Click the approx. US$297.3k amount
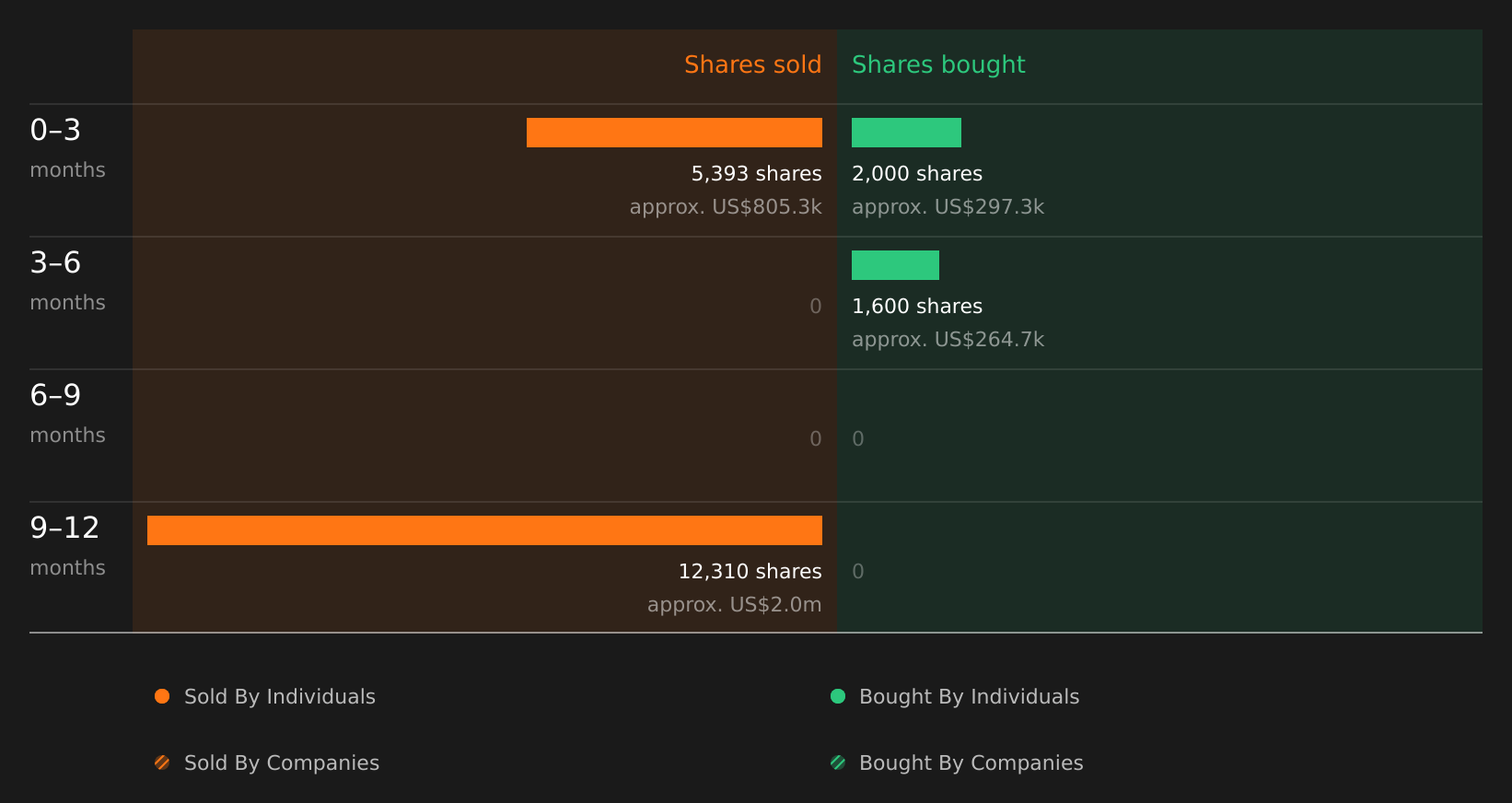 click(948, 207)
